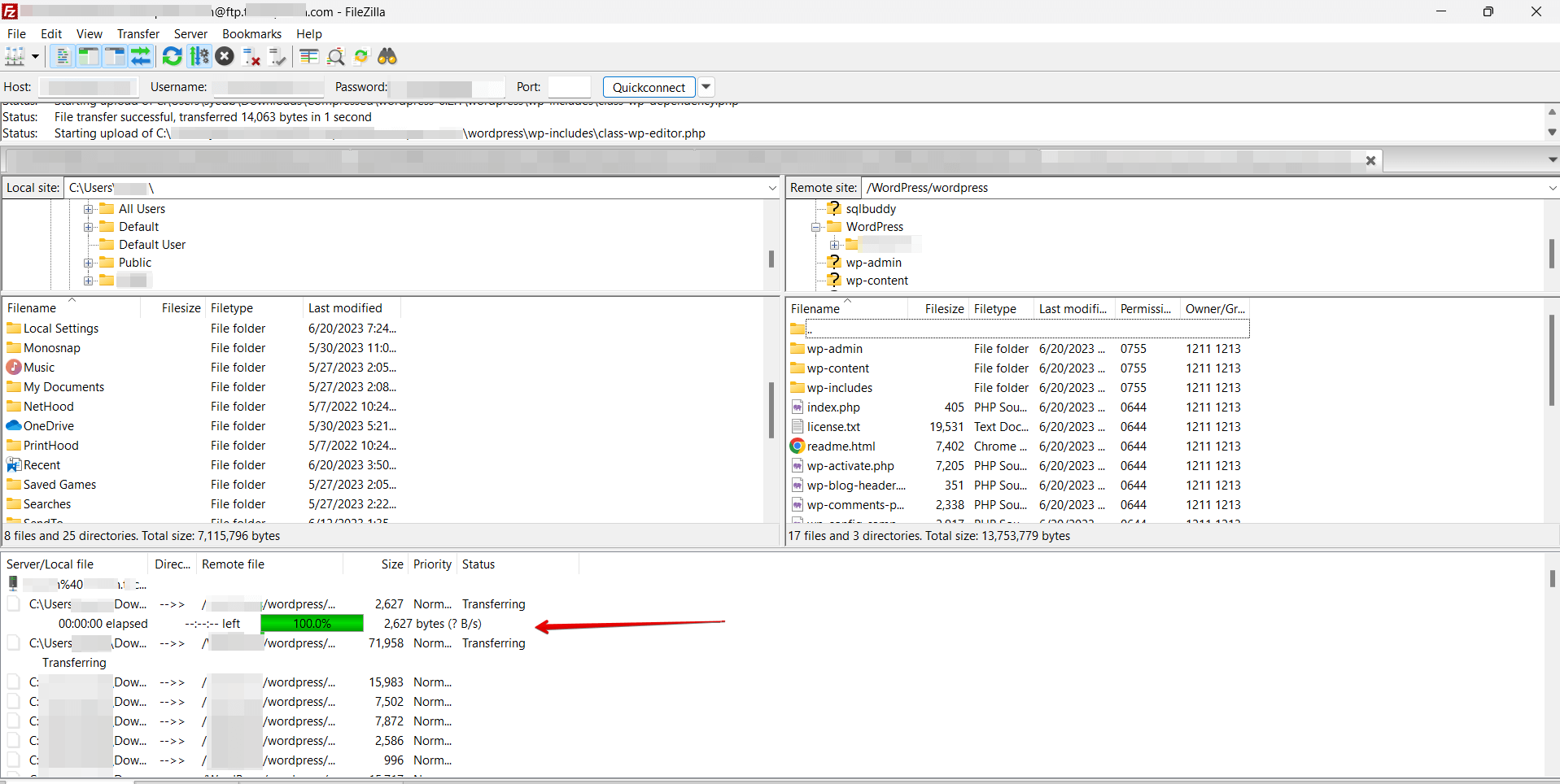1560x784 pixels.
Task: Open the Site Manager
Action: (15, 57)
